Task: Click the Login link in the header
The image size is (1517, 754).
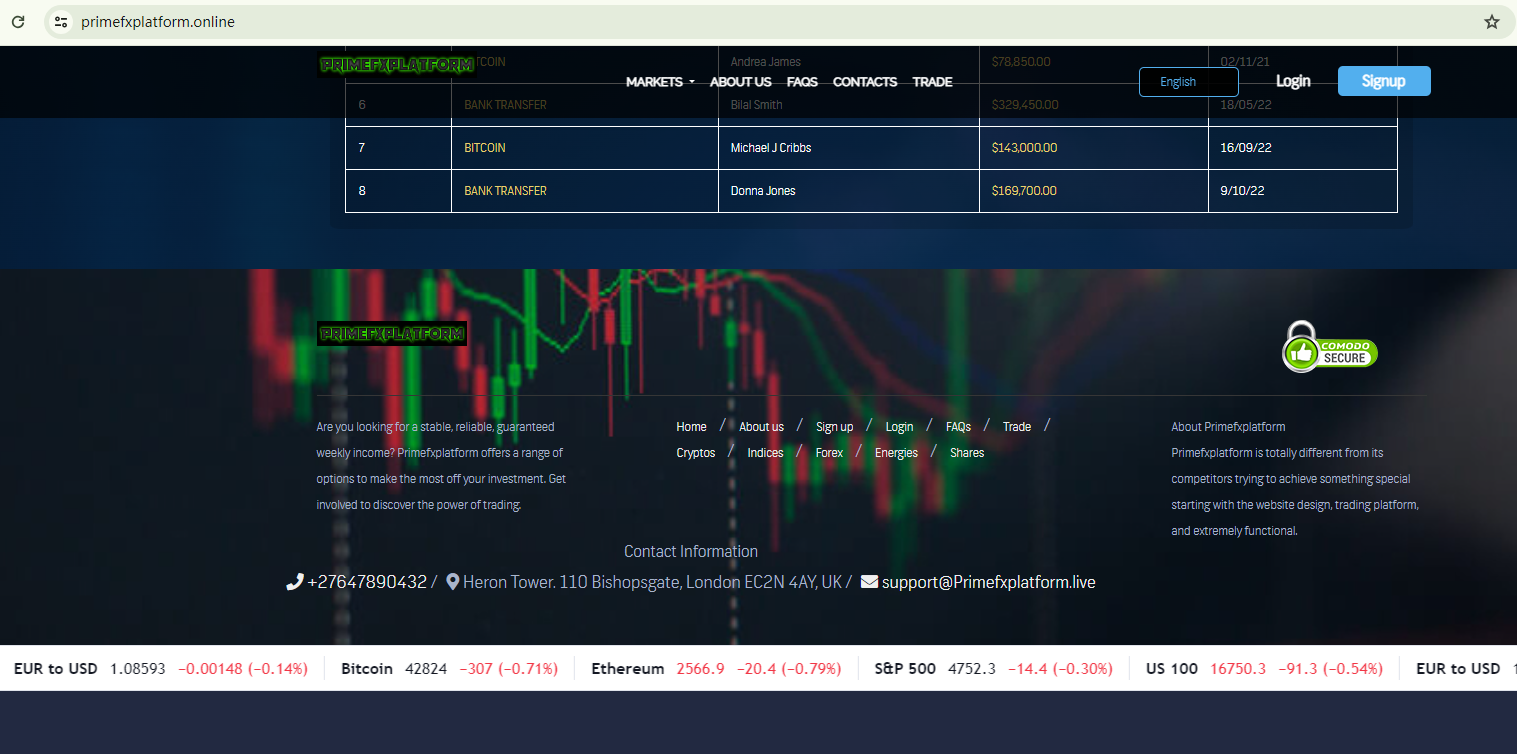Action: [1293, 81]
